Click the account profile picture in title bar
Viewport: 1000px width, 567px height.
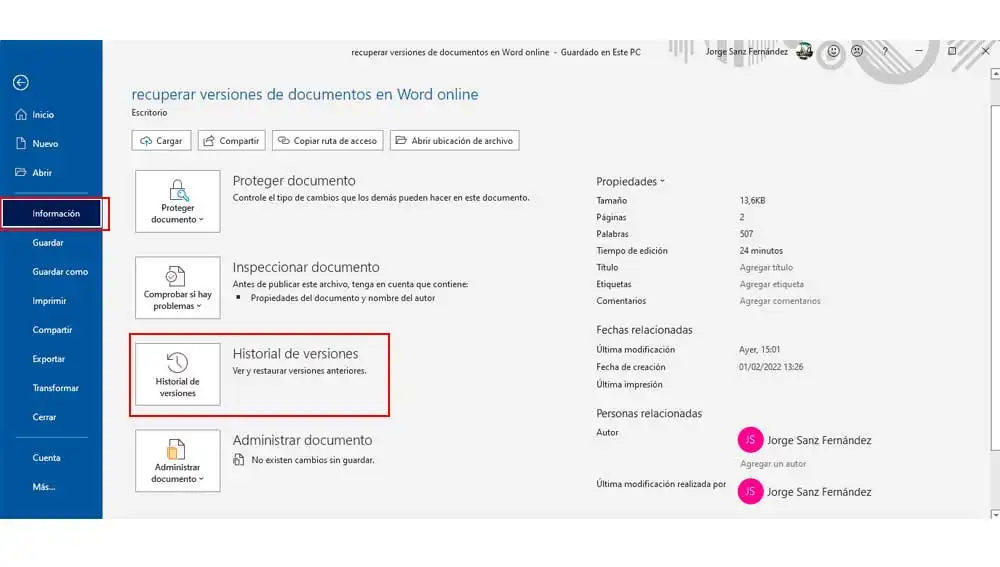point(805,52)
